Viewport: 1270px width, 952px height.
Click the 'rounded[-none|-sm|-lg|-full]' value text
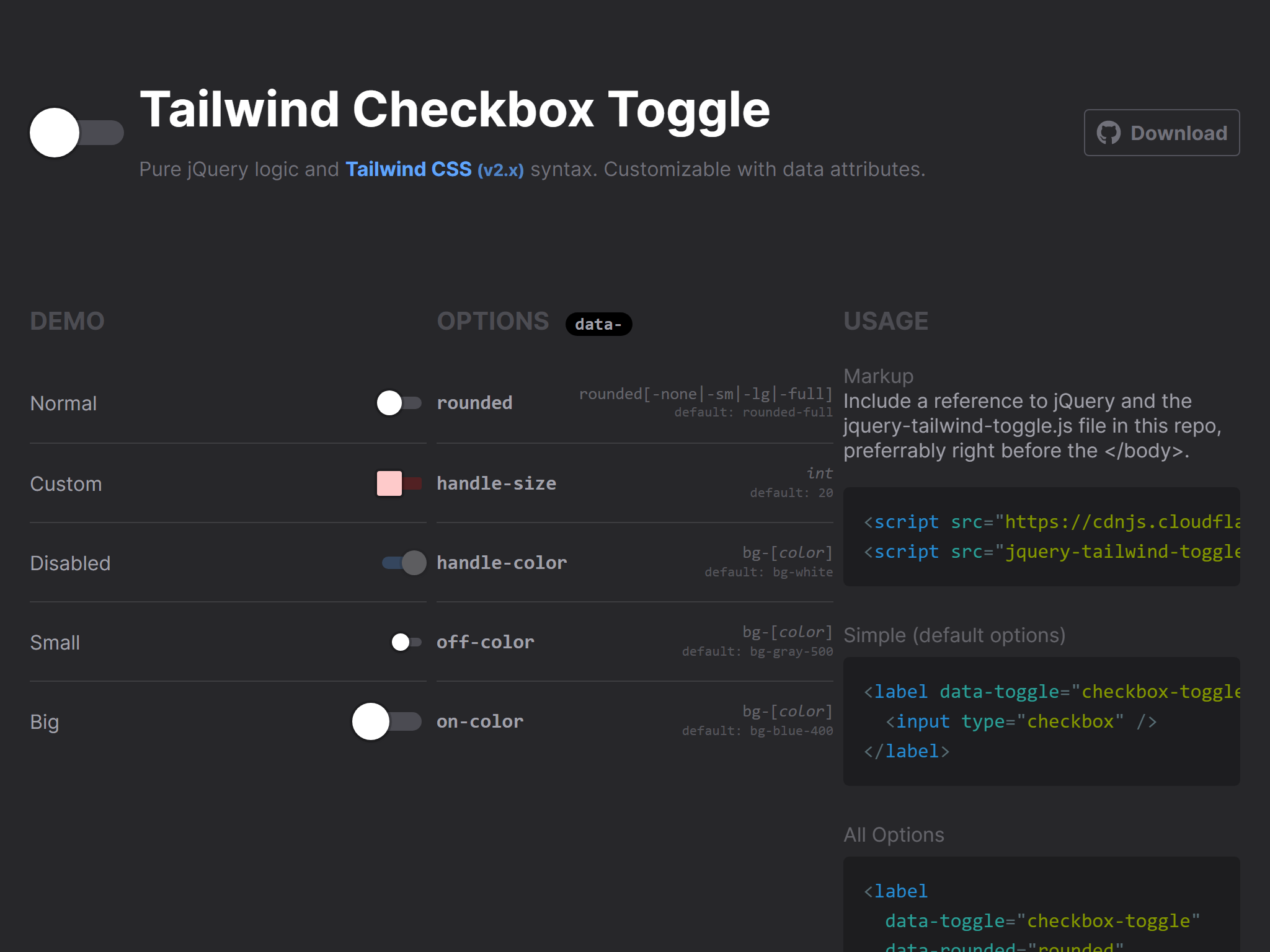point(706,394)
